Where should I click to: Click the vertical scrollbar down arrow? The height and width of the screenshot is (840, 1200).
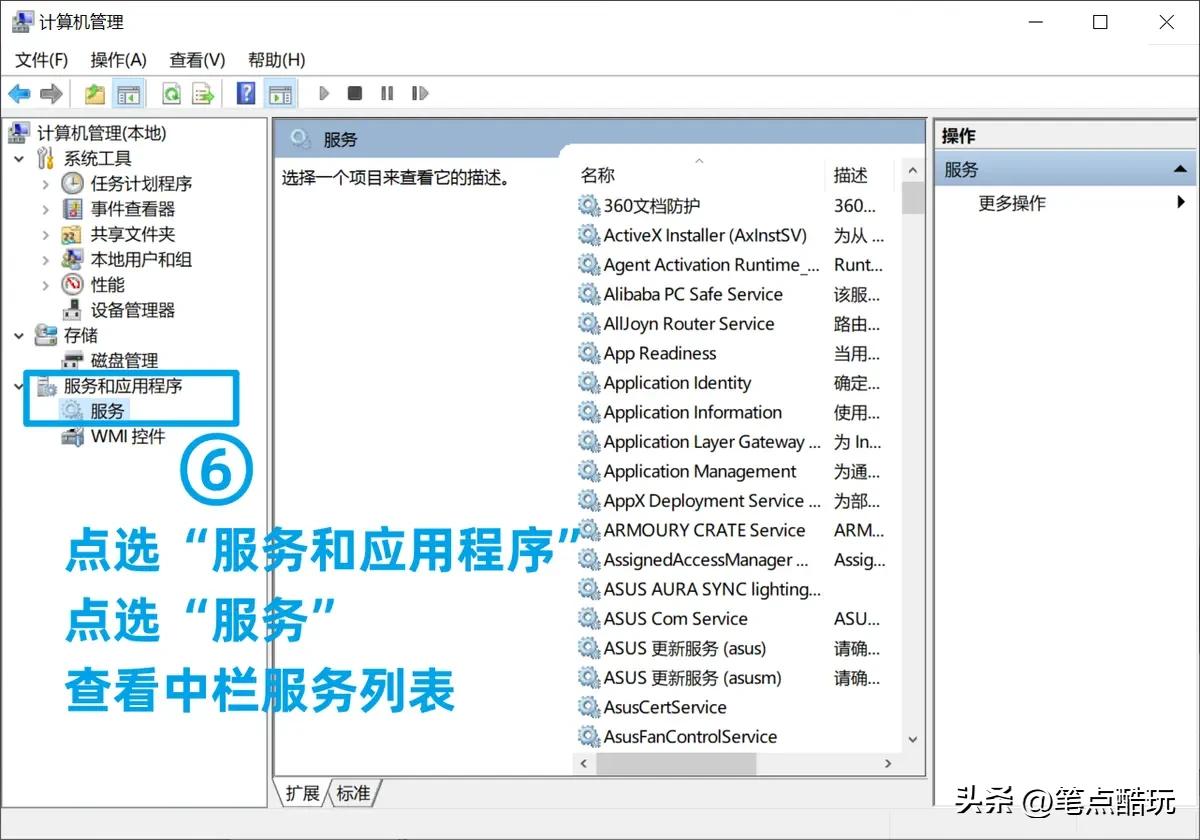pos(911,739)
